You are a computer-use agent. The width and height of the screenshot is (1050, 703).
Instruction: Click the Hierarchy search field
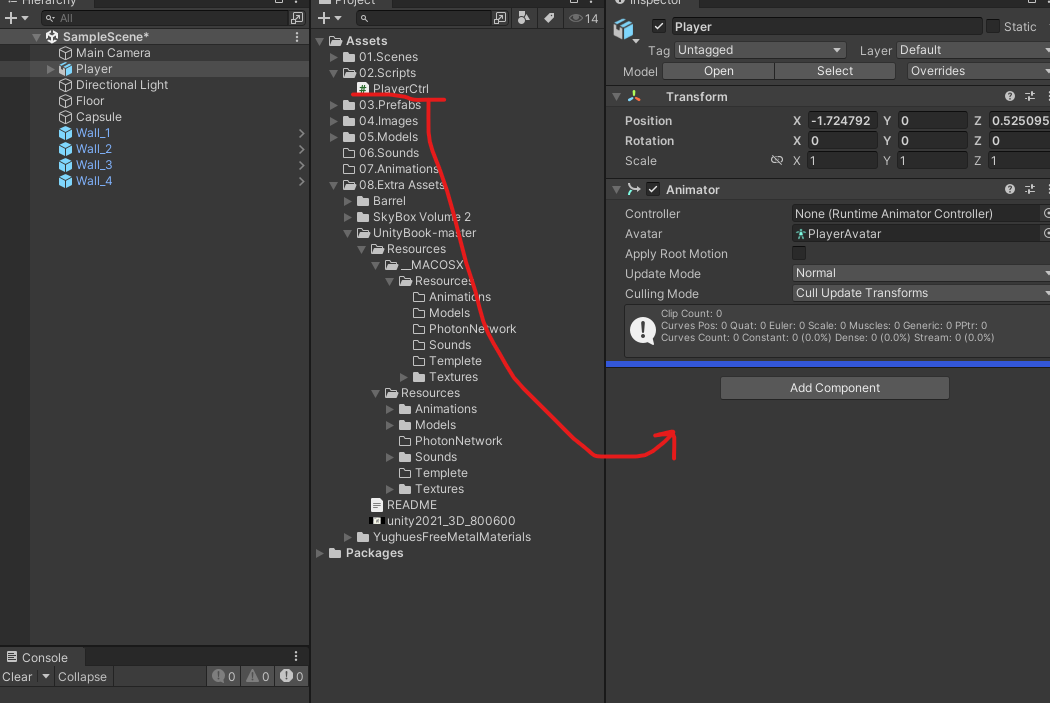[164, 18]
